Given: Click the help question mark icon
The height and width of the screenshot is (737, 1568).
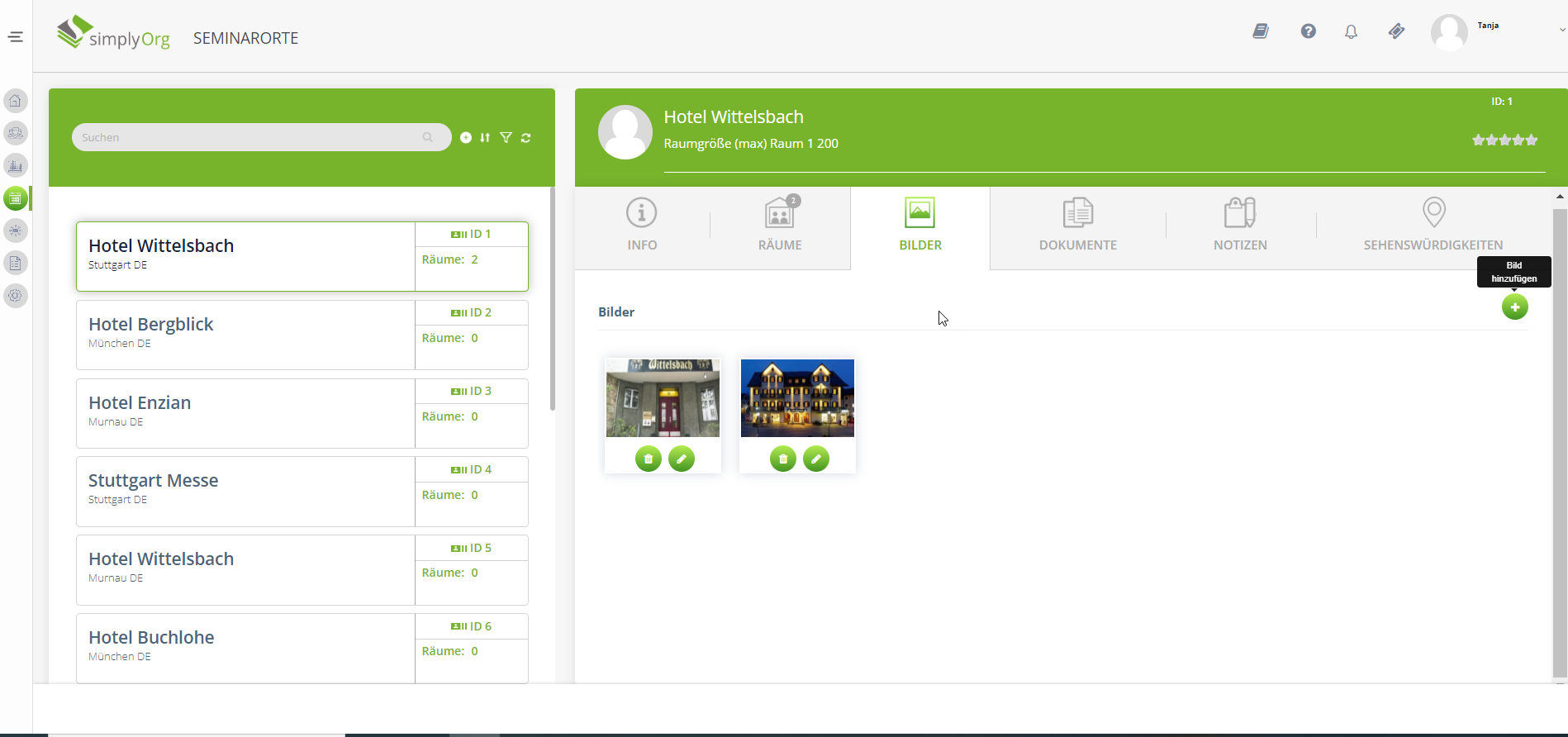Looking at the screenshot, I should pyautogui.click(x=1308, y=31).
